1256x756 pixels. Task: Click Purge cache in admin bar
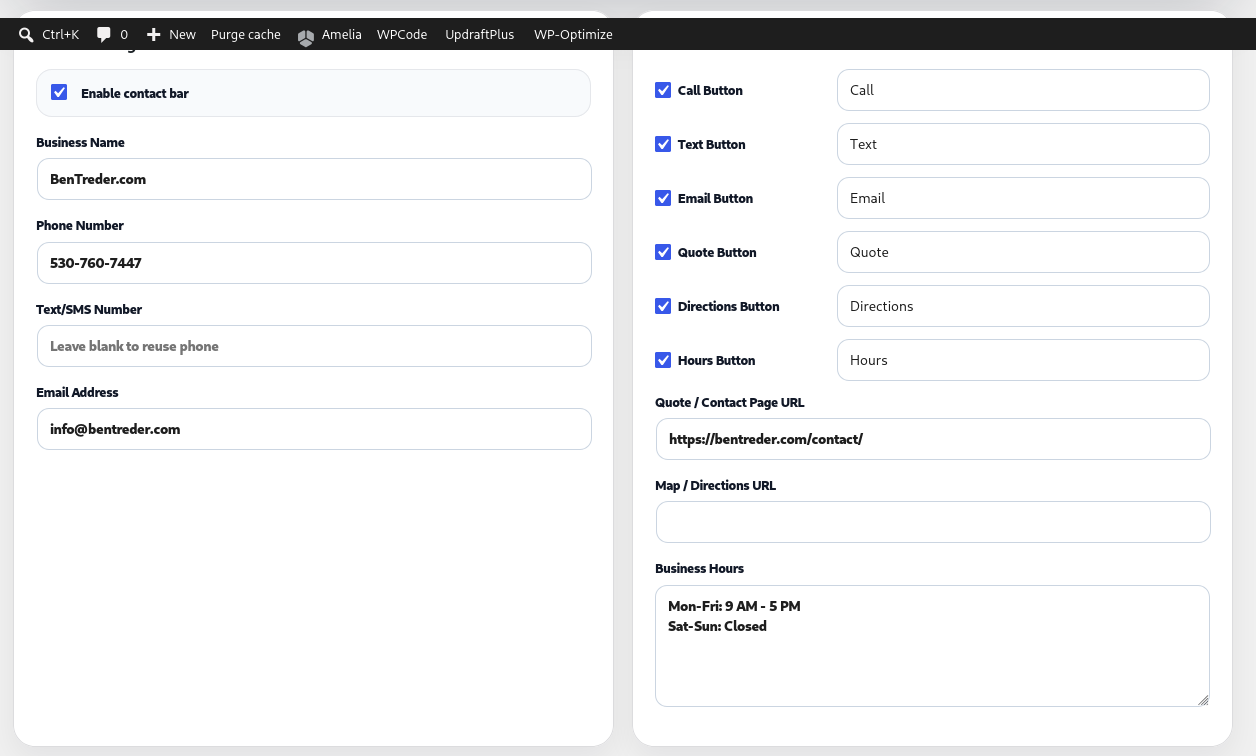246,34
